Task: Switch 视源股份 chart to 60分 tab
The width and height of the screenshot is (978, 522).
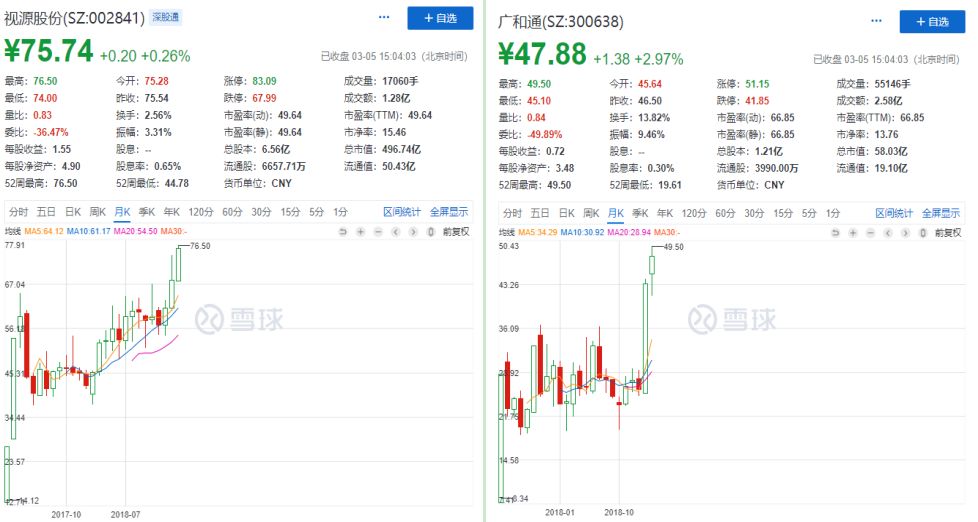Action: point(232,212)
